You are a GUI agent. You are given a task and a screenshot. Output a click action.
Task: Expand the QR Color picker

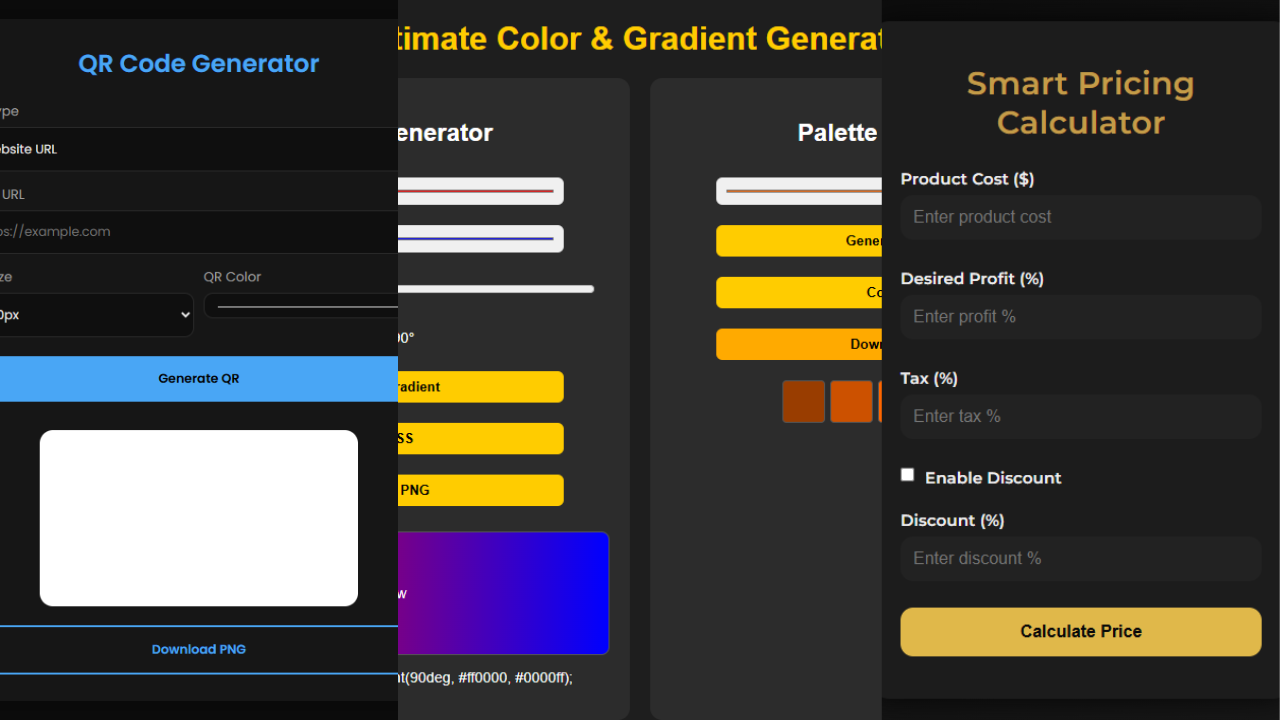300,305
